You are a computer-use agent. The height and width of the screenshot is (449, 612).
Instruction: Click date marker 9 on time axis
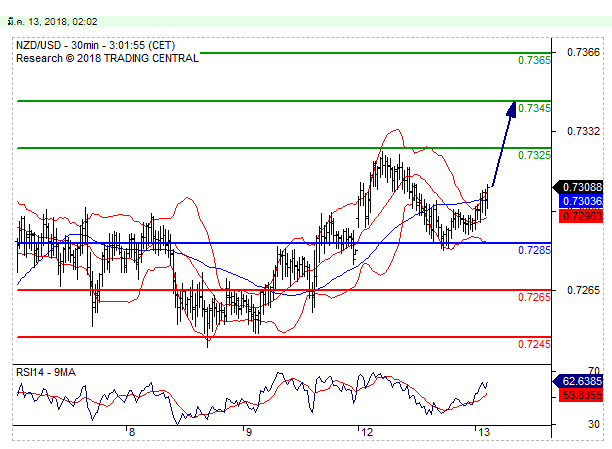pyautogui.click(x=248, y=432)
